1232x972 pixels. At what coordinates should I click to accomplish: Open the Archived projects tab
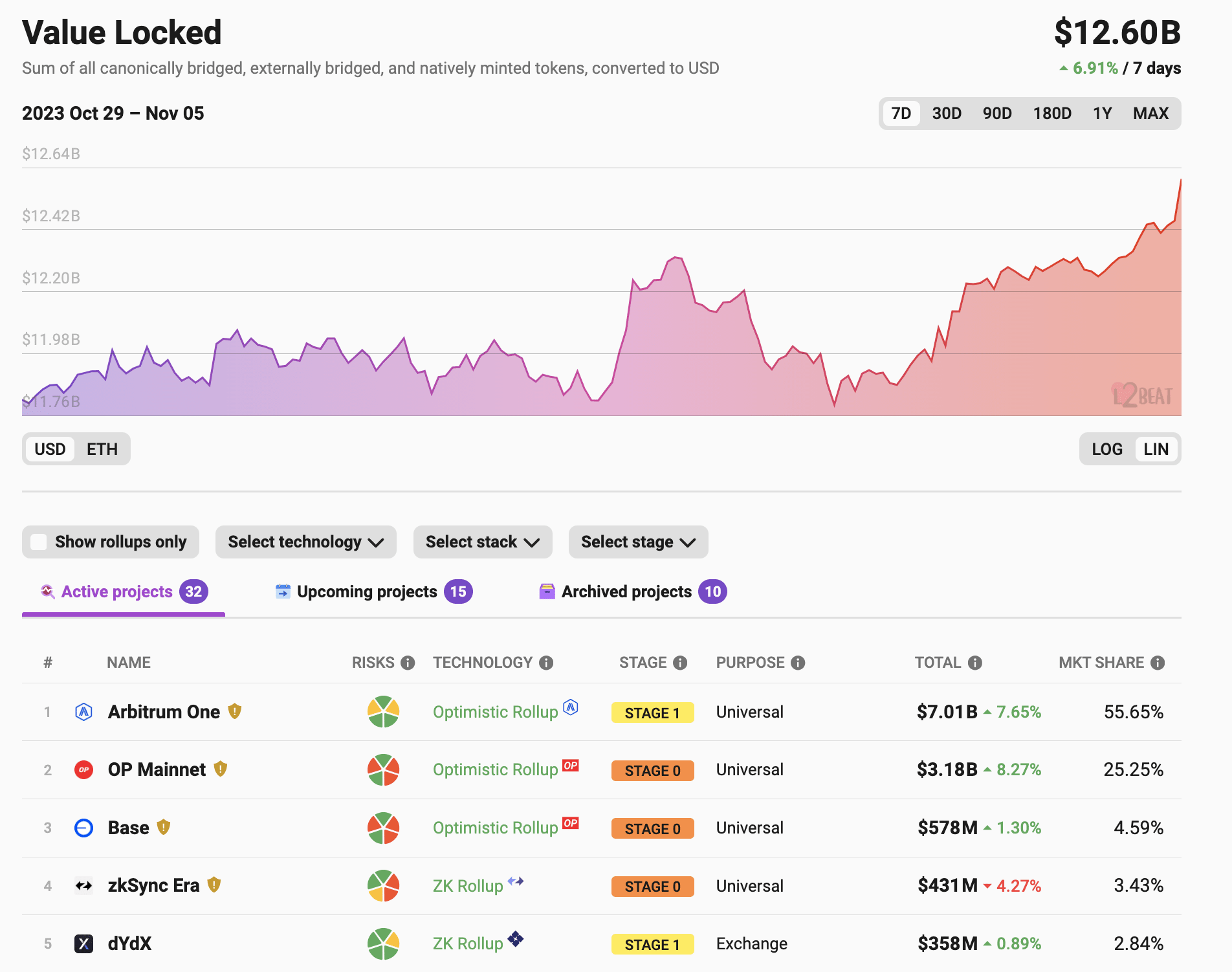(x=627, y=591)
